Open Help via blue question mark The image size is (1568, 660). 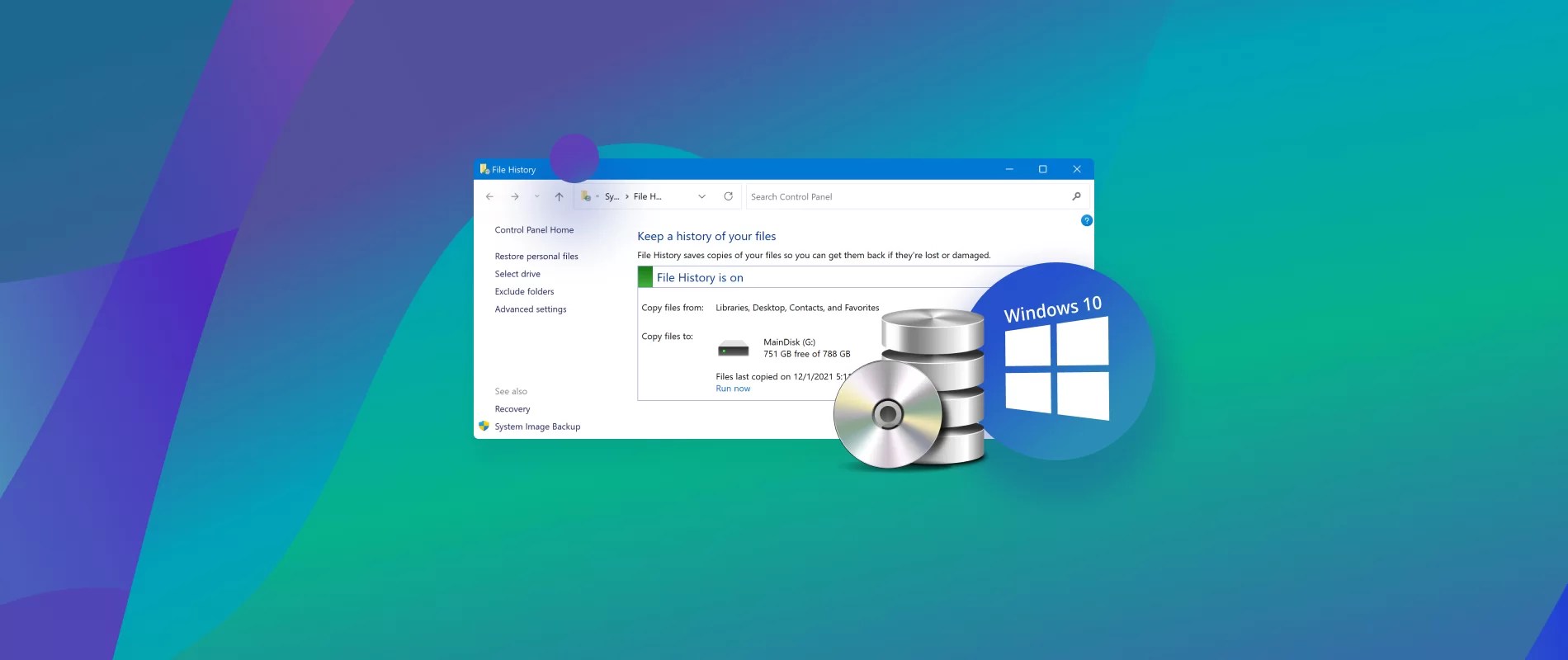coord(1086,220)
